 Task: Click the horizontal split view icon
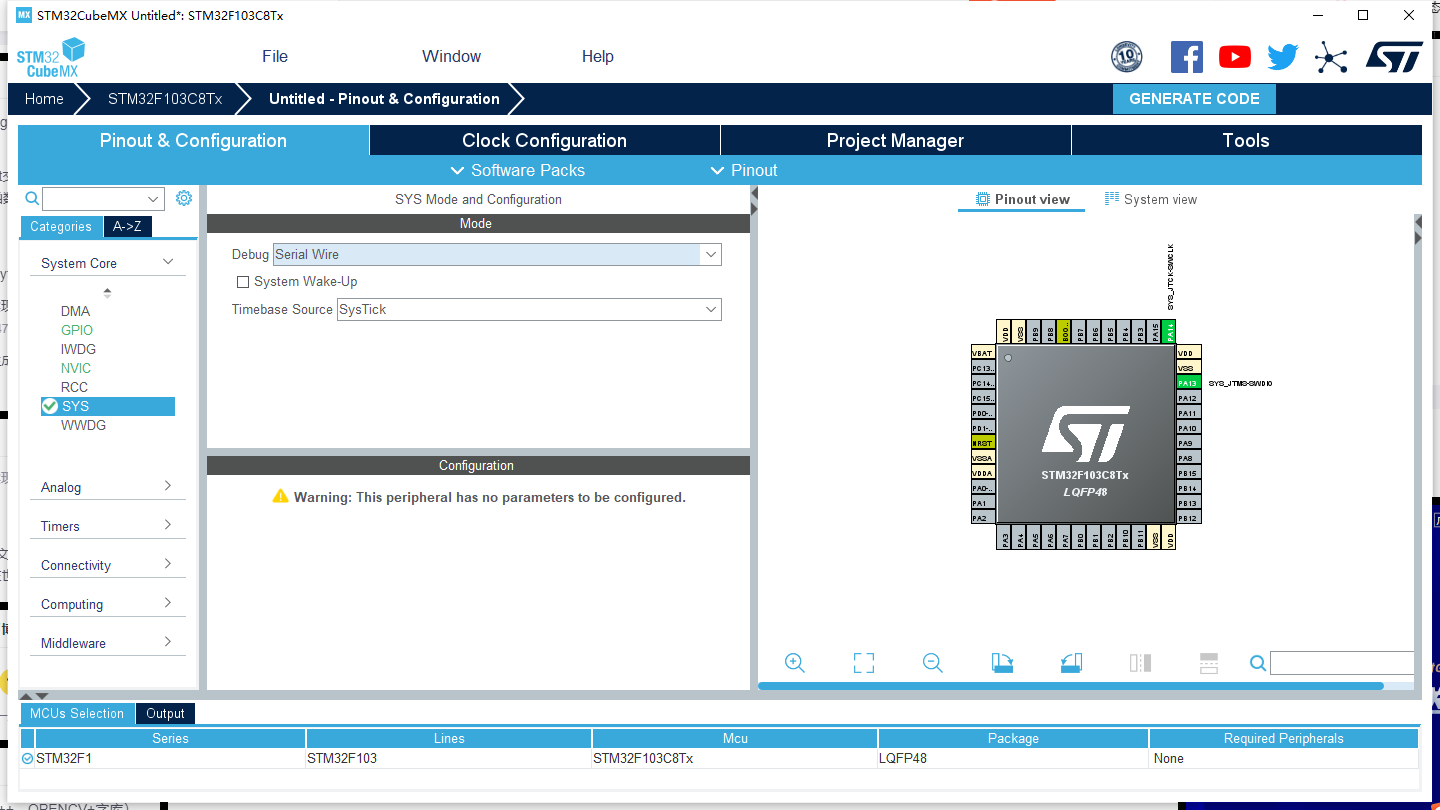click(1209, 663)
